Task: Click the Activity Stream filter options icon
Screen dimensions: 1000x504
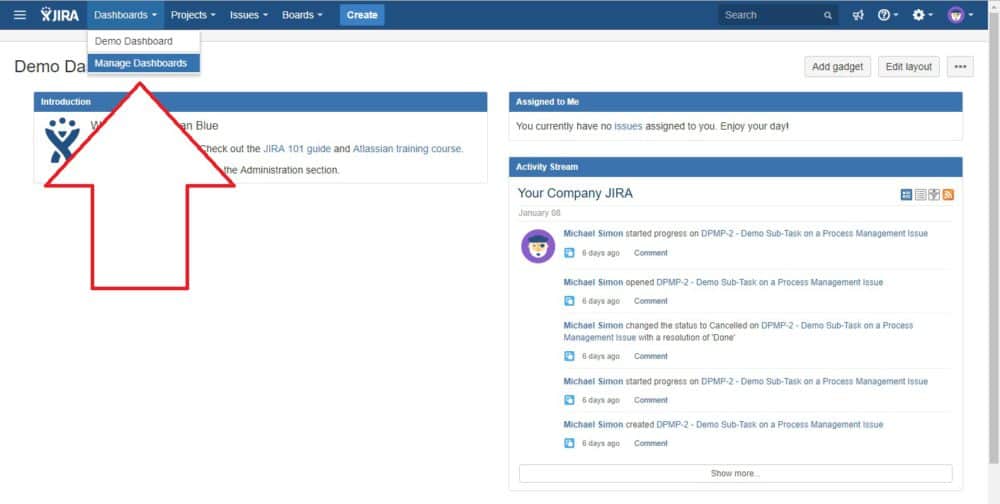Action: 934,195
